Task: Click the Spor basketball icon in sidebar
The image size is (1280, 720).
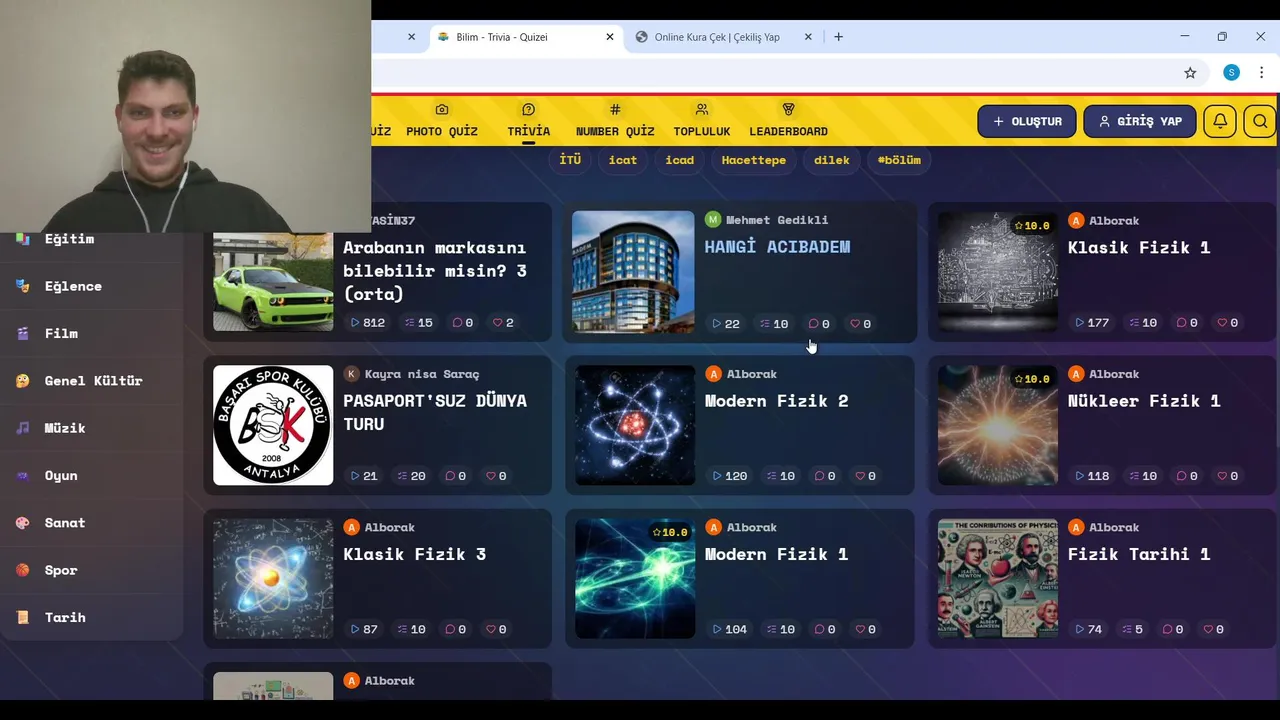Action: (x=23, y=570)
